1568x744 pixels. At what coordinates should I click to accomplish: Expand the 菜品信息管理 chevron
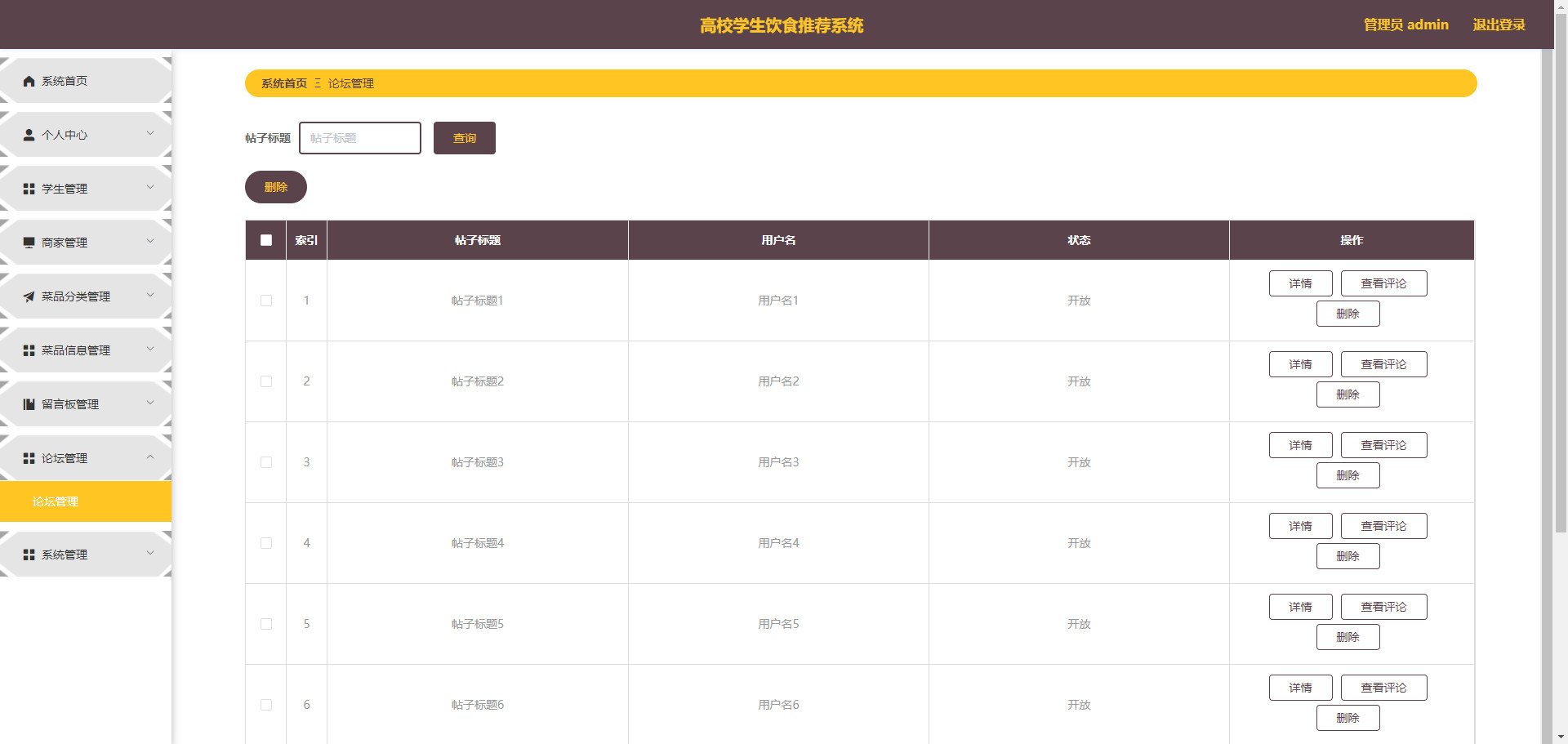click(150, 349)
